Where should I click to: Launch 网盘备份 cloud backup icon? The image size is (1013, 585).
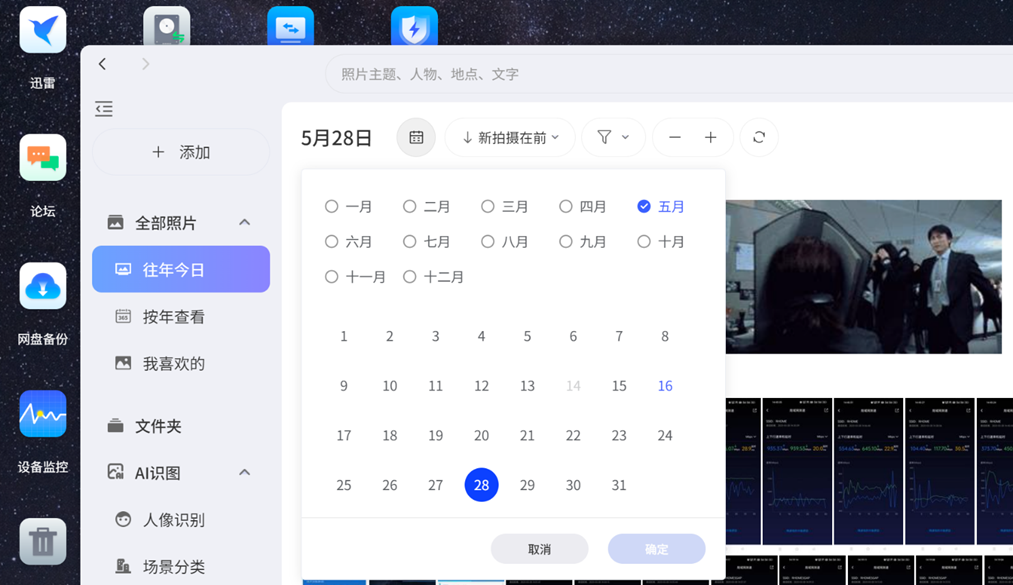(43, 285)
